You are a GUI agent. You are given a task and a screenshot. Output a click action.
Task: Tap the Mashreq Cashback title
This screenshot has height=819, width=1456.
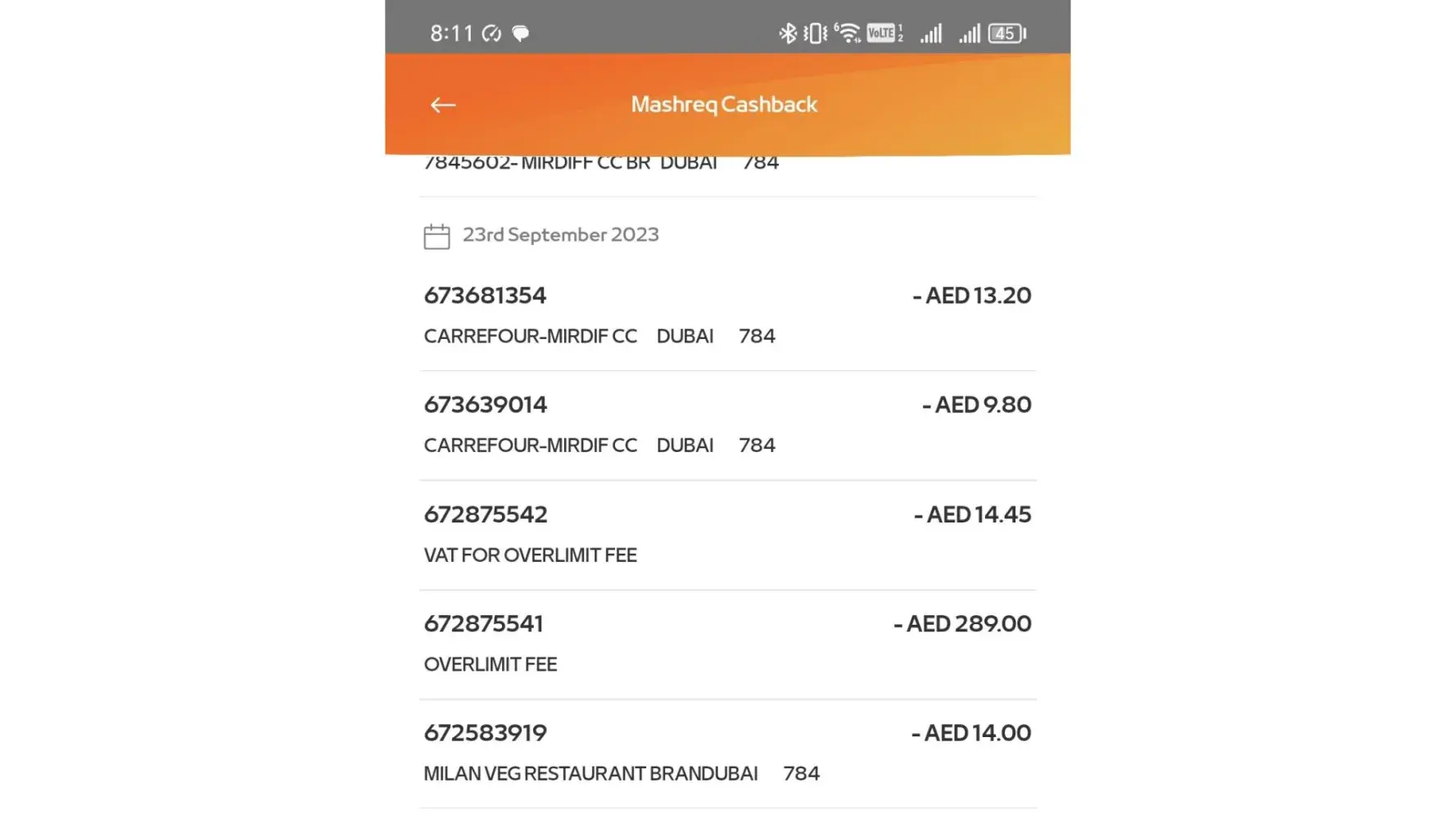(724, 105)
